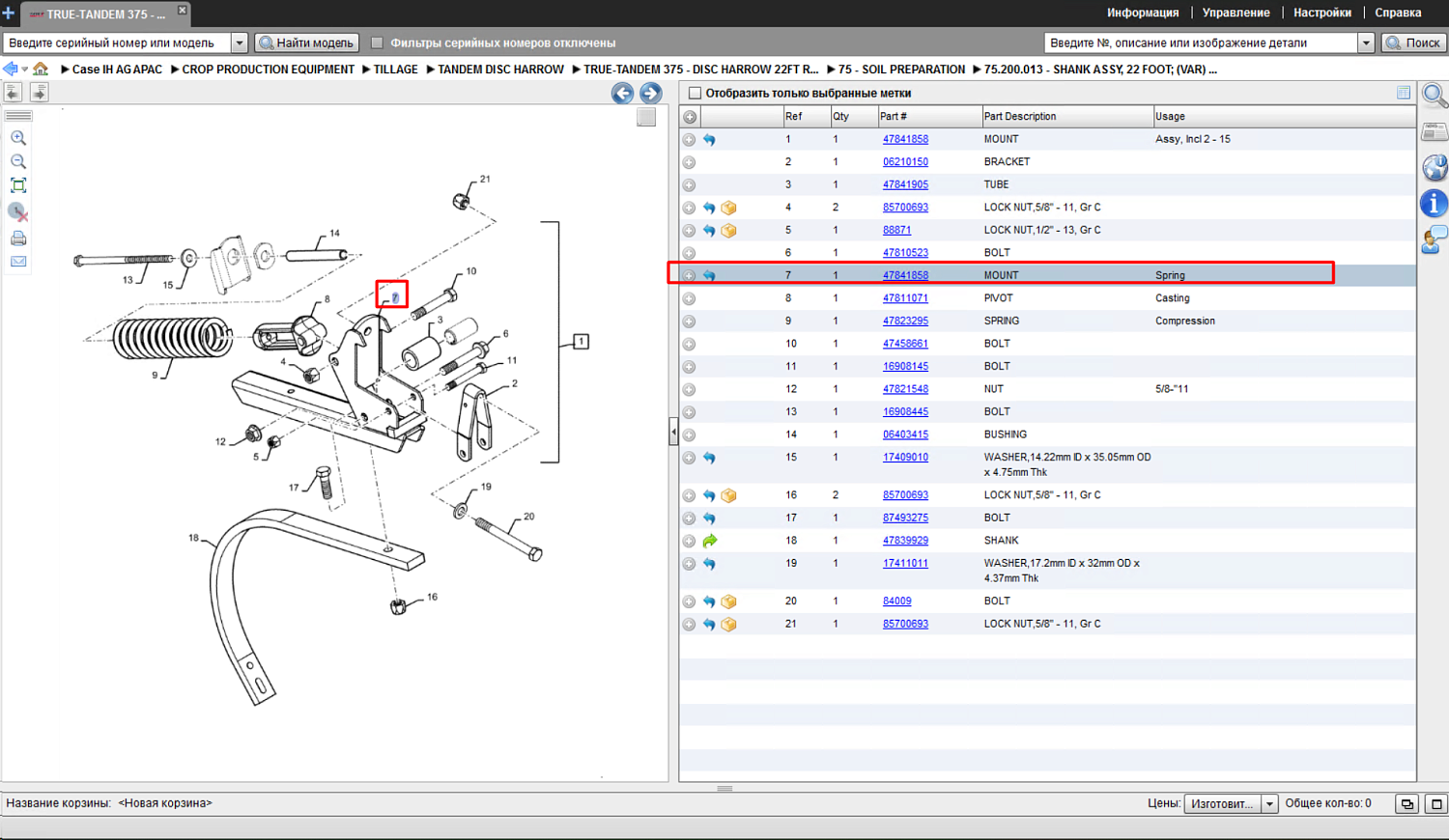Add ref 9 SPRING to the basket
This screenshot has width=1449, height=840.
tap(689, 322)
